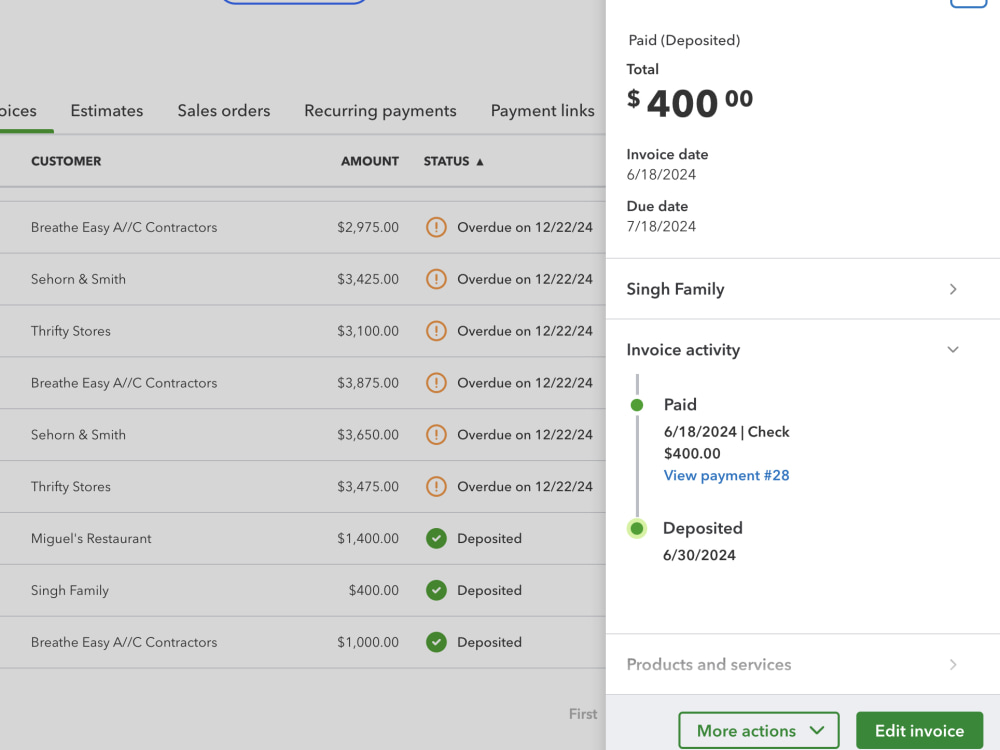Go to the Sales orders tab
The image size is (1000, 750).
[224, 111]
